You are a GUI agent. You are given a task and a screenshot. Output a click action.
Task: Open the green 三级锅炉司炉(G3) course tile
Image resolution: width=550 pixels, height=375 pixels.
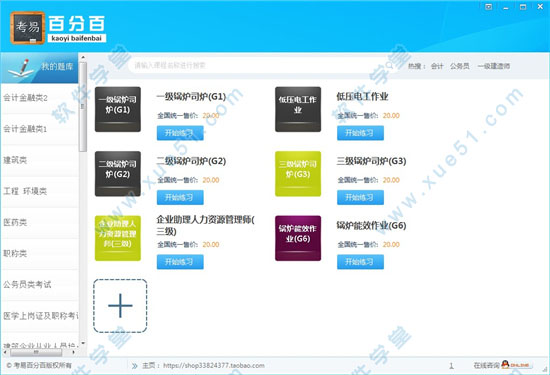(x=298, y=174)
